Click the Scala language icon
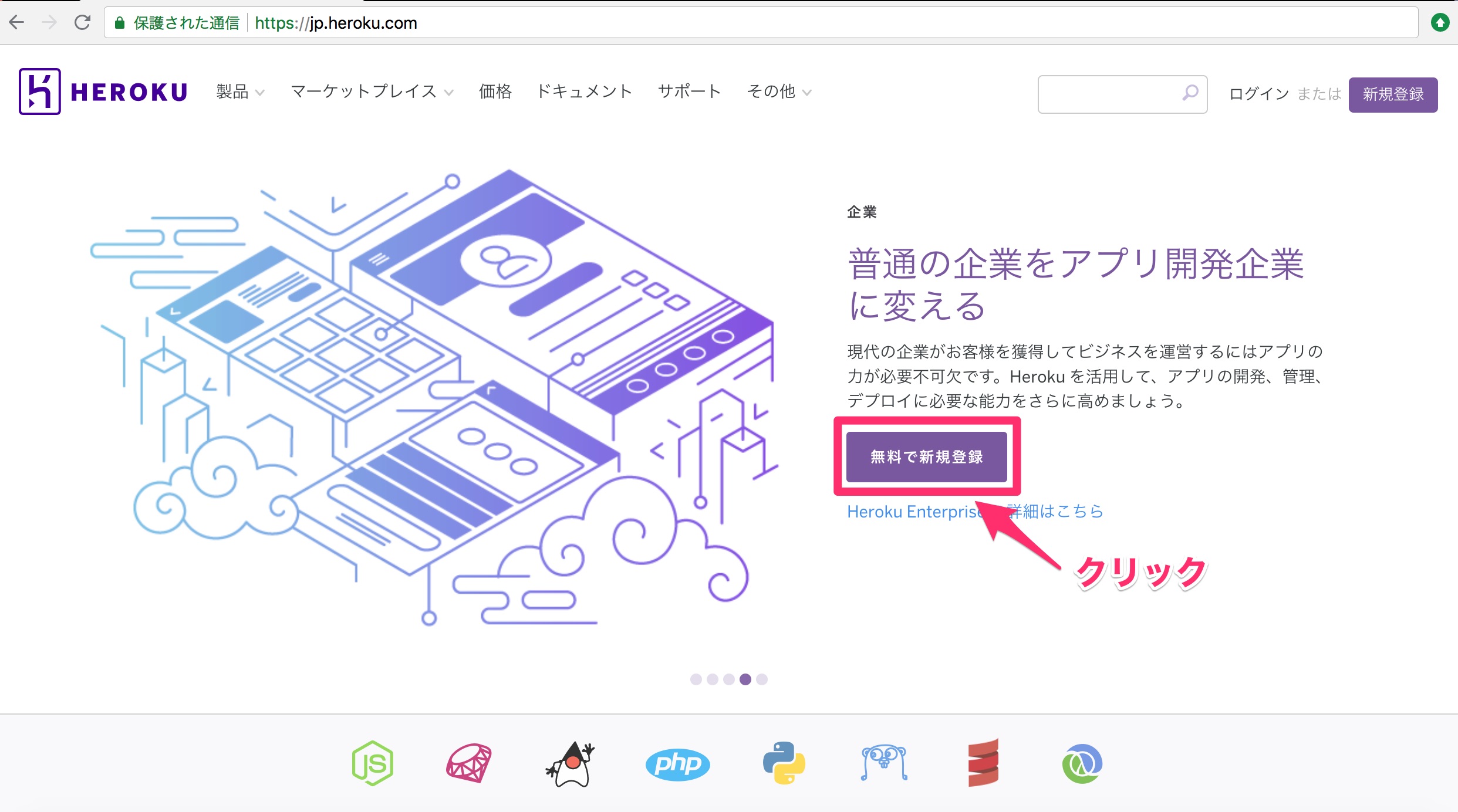Viewport: 1458px width, 812px height. coord(983,762)
